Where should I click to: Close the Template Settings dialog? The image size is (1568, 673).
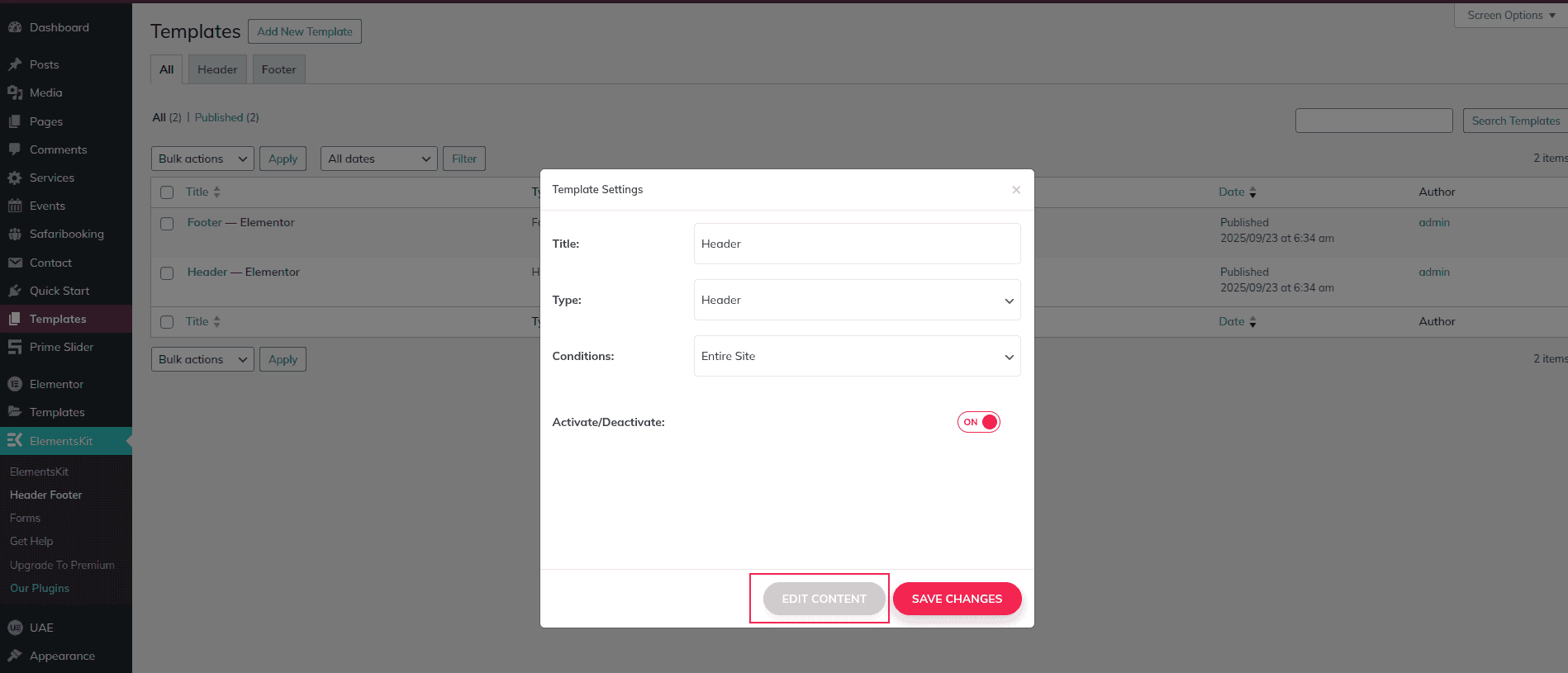coord(1016,190)
